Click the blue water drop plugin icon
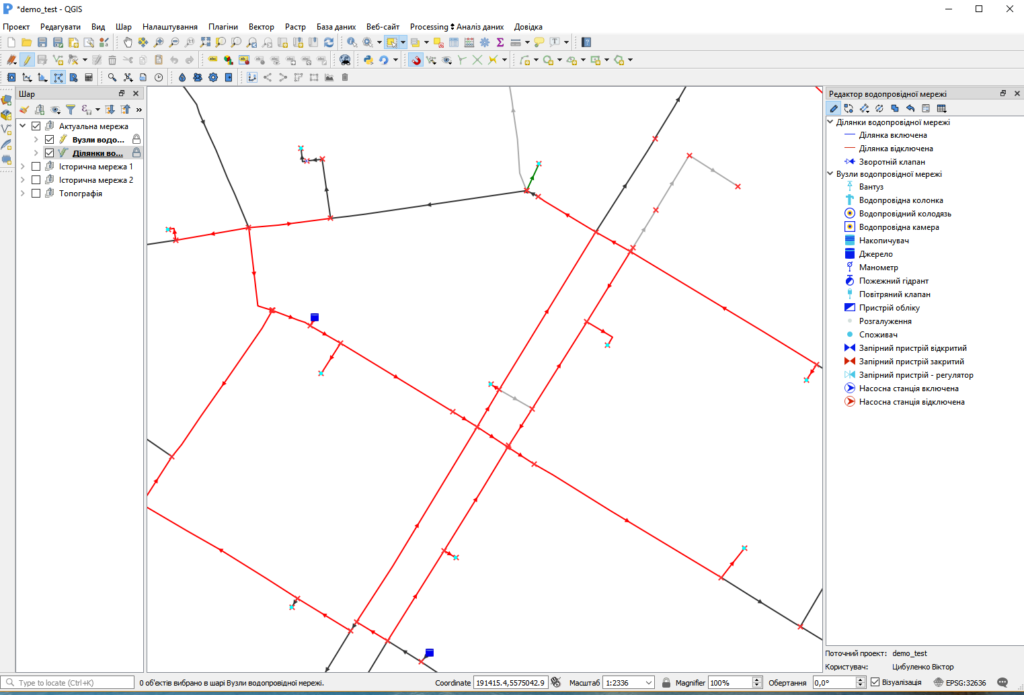The width and height of the screenshot is (1024, 695). click(x=182, y=77)
